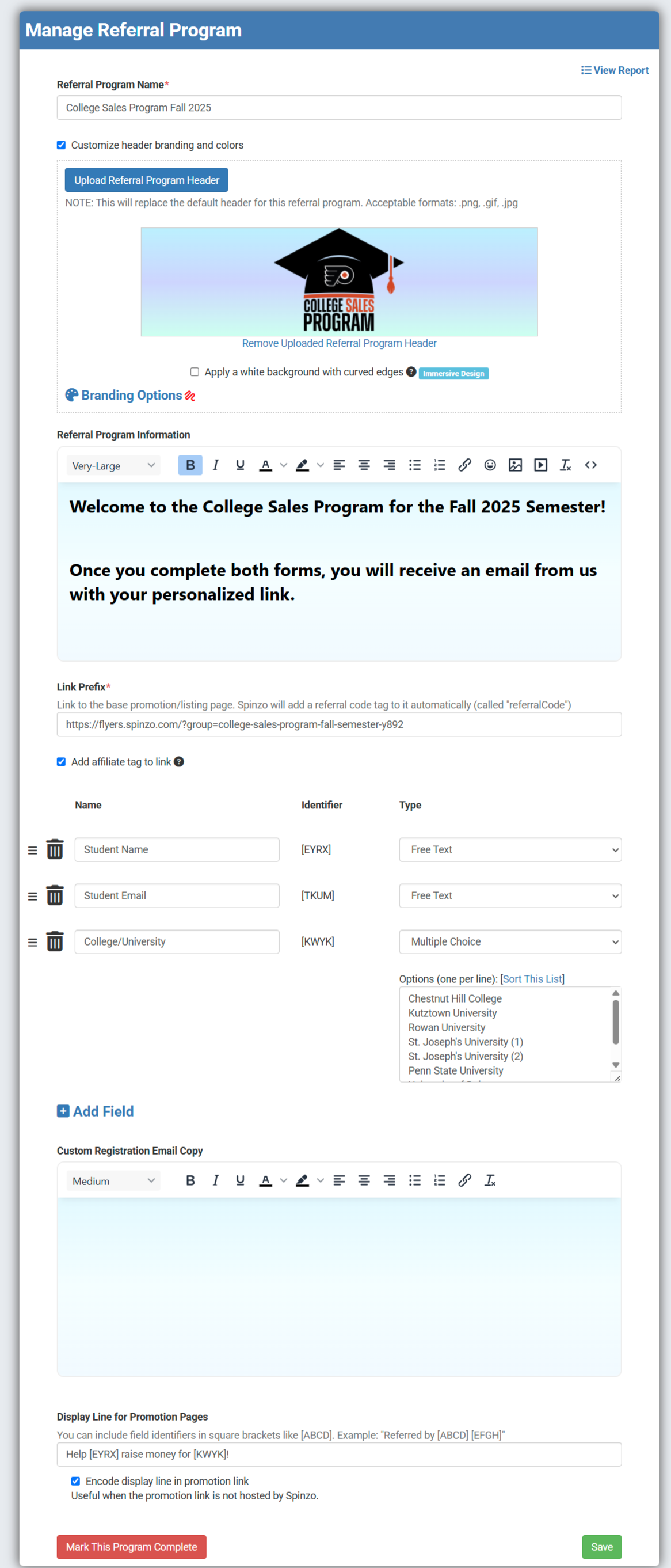Viewport: 671px width, 1568px height.
Task: Insert link in Custom Registration Email editor
Action: (x=465, y=1180)
